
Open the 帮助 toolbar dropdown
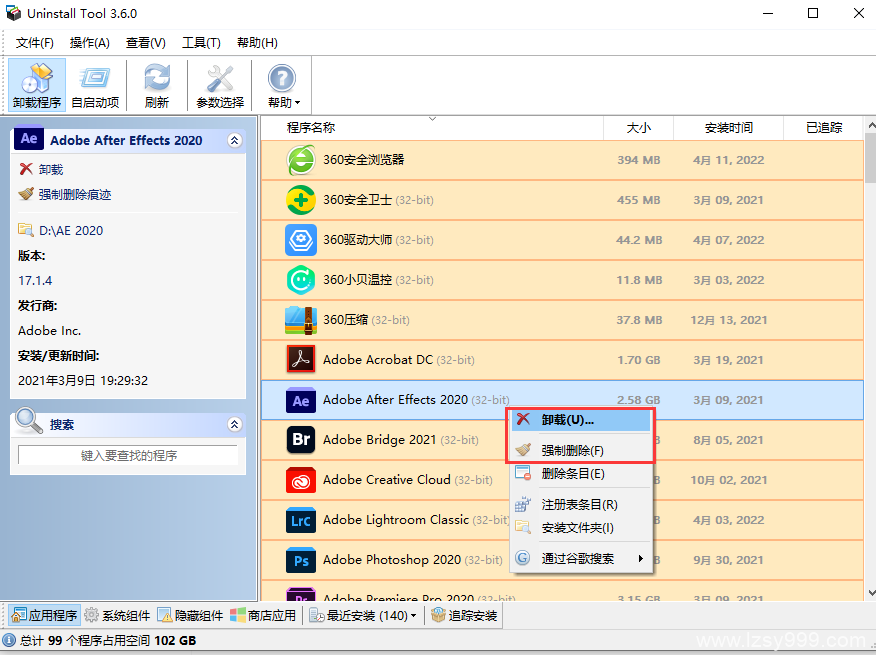coord(283,85)
